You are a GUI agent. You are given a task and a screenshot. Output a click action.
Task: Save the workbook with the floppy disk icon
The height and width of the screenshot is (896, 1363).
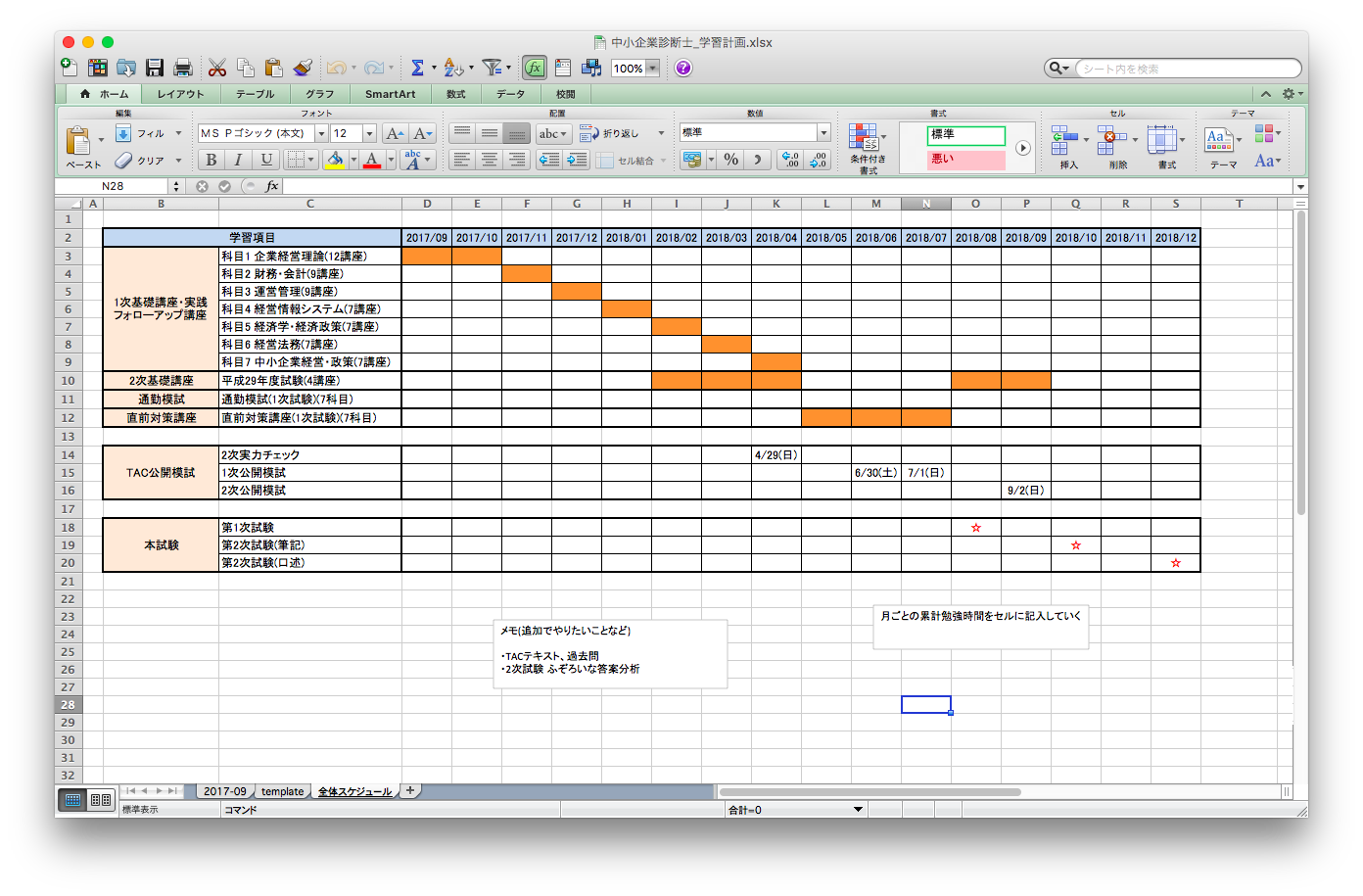[155, 68]
